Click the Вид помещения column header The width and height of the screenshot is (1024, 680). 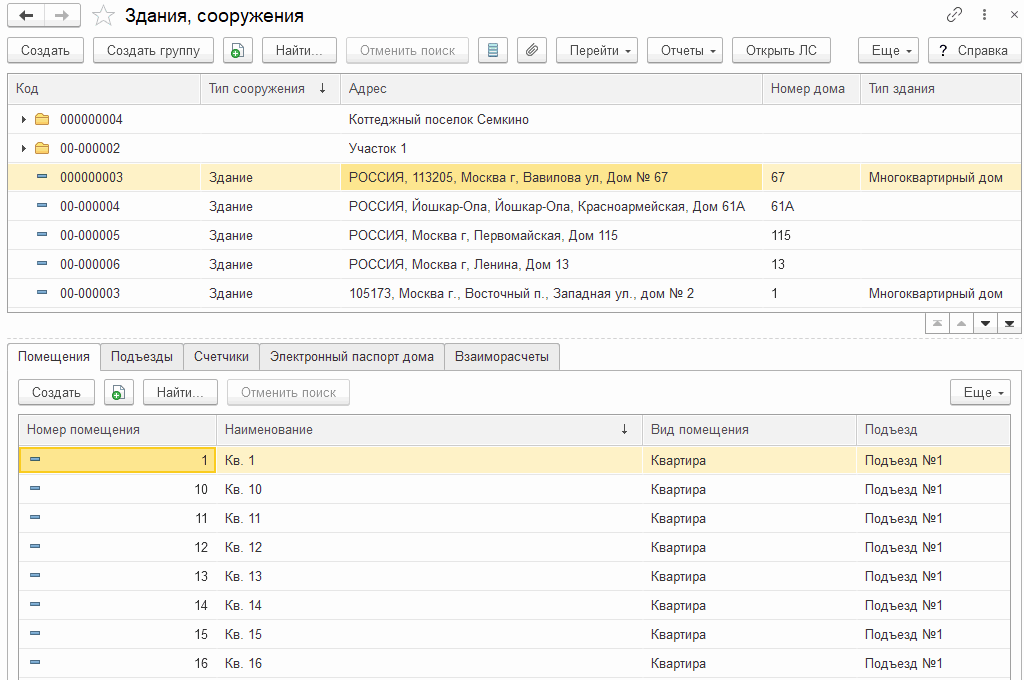749,430
